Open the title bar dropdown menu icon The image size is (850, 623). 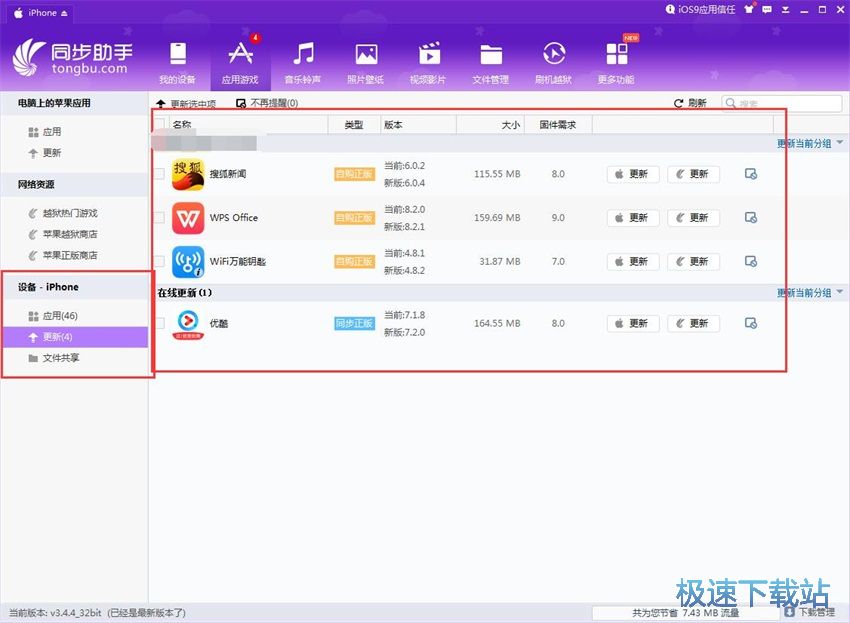(x=785, y=10)
